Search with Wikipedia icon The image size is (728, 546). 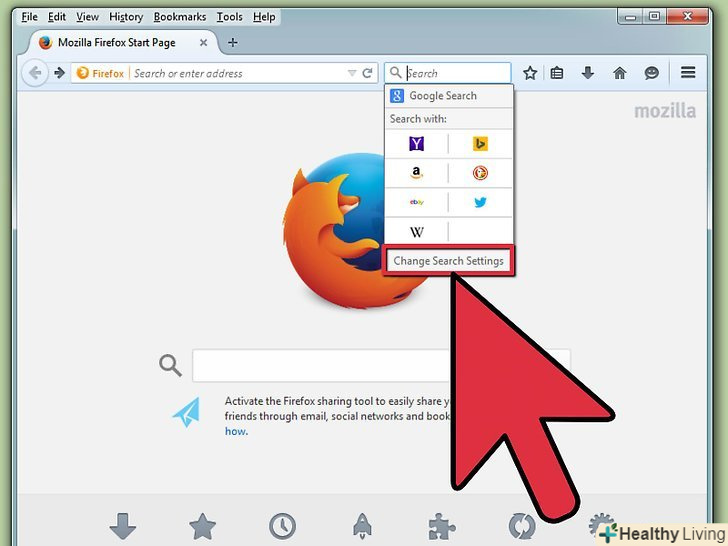click(x=416, y=232)
